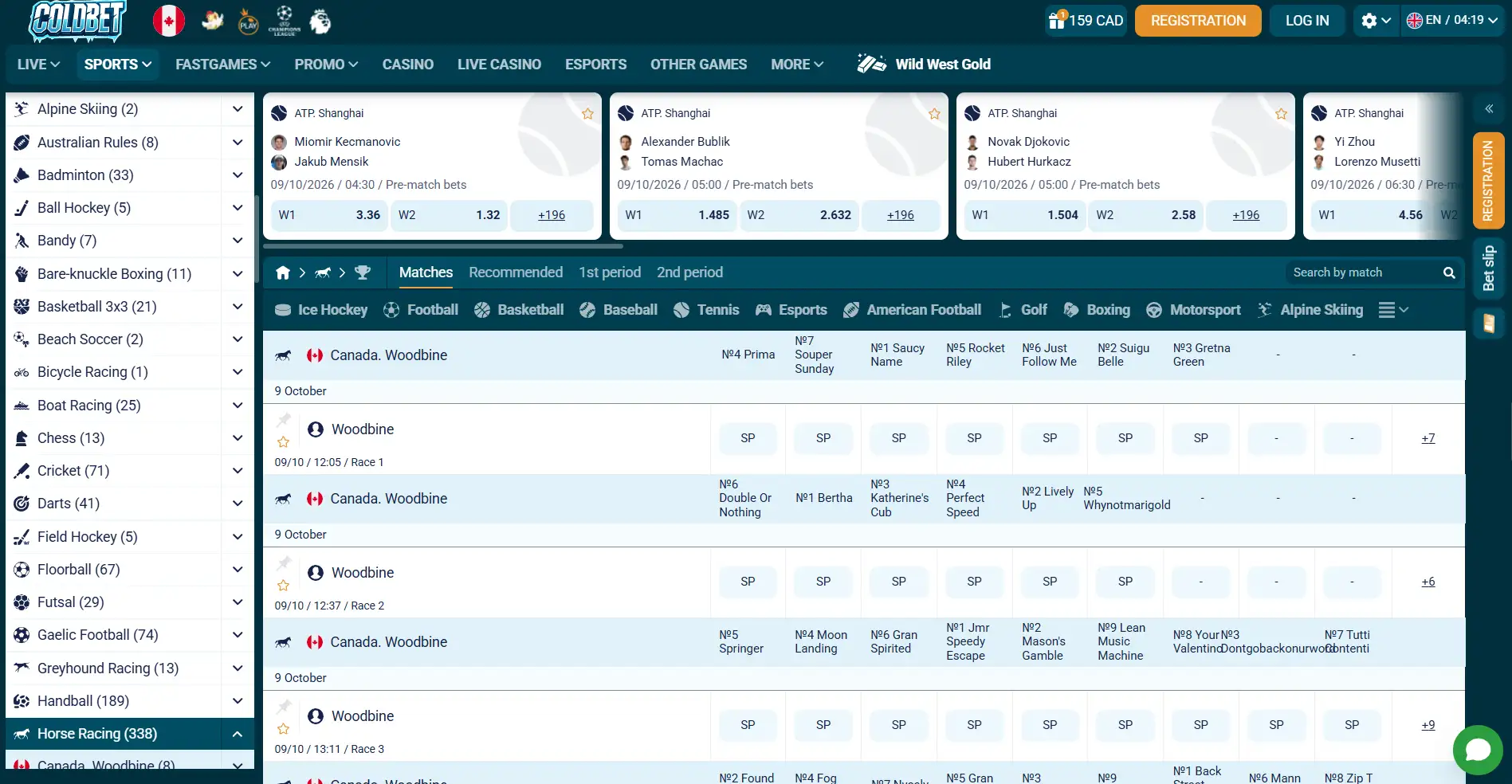1512x784 pixels.
Task: Click the REGISTRATION button in the header
Action: [1198, 21]
